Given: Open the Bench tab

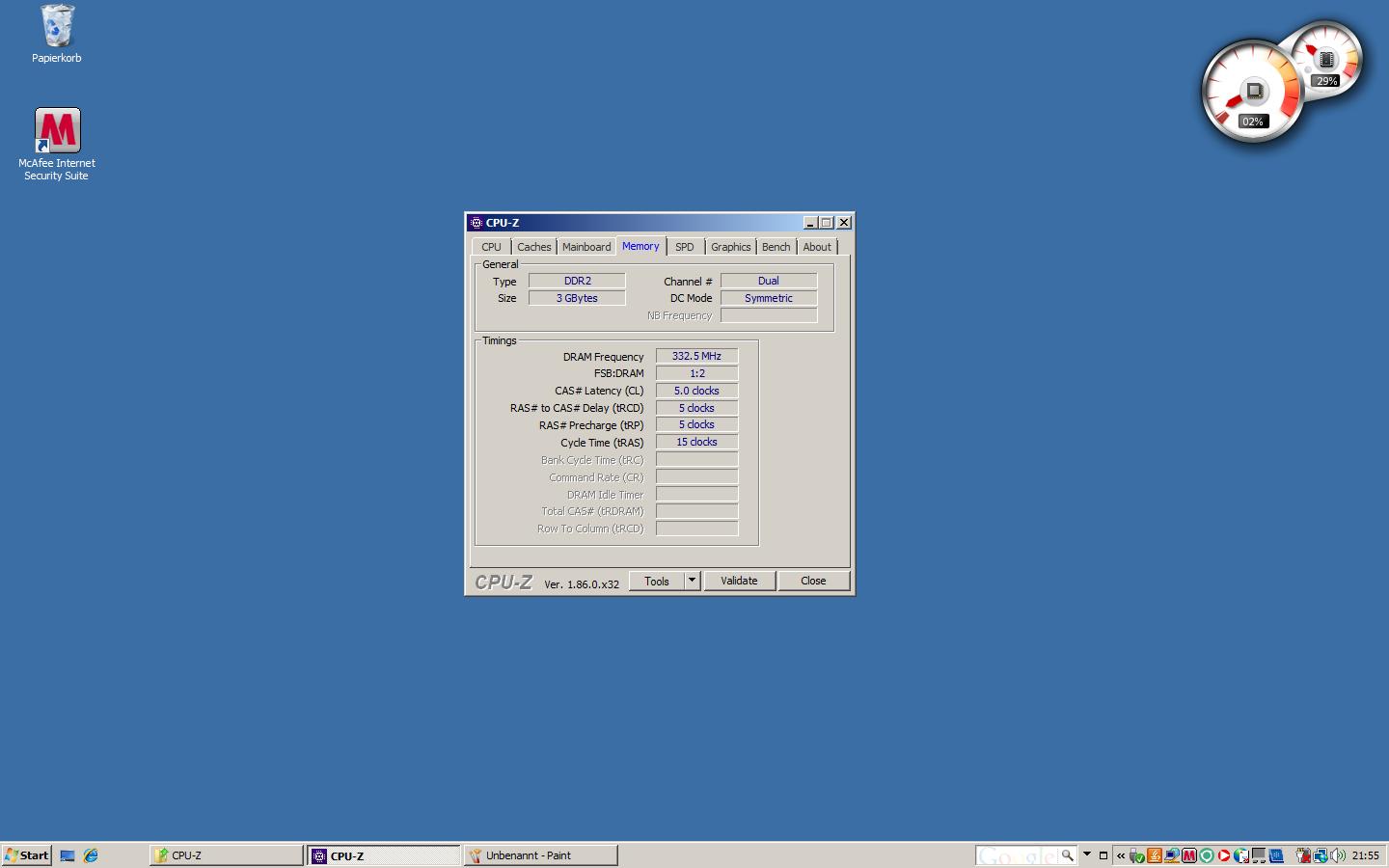Looking at the screenshot, I should point(776,247).
